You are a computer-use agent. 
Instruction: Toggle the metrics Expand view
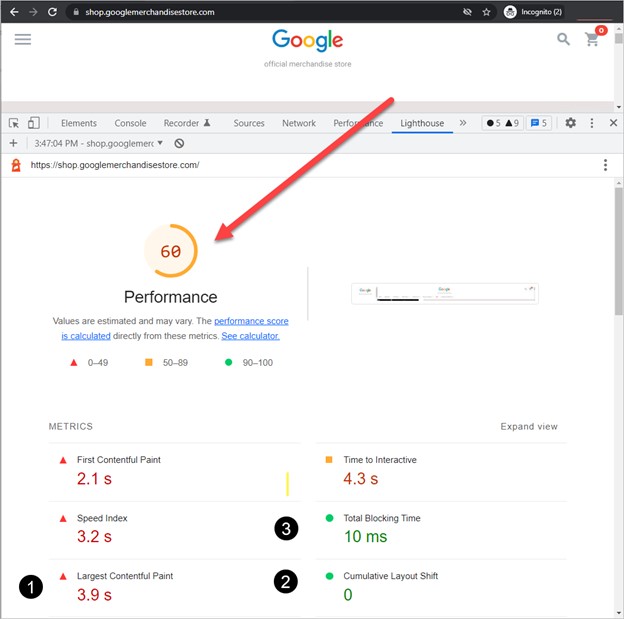click(x=529, y=426)
